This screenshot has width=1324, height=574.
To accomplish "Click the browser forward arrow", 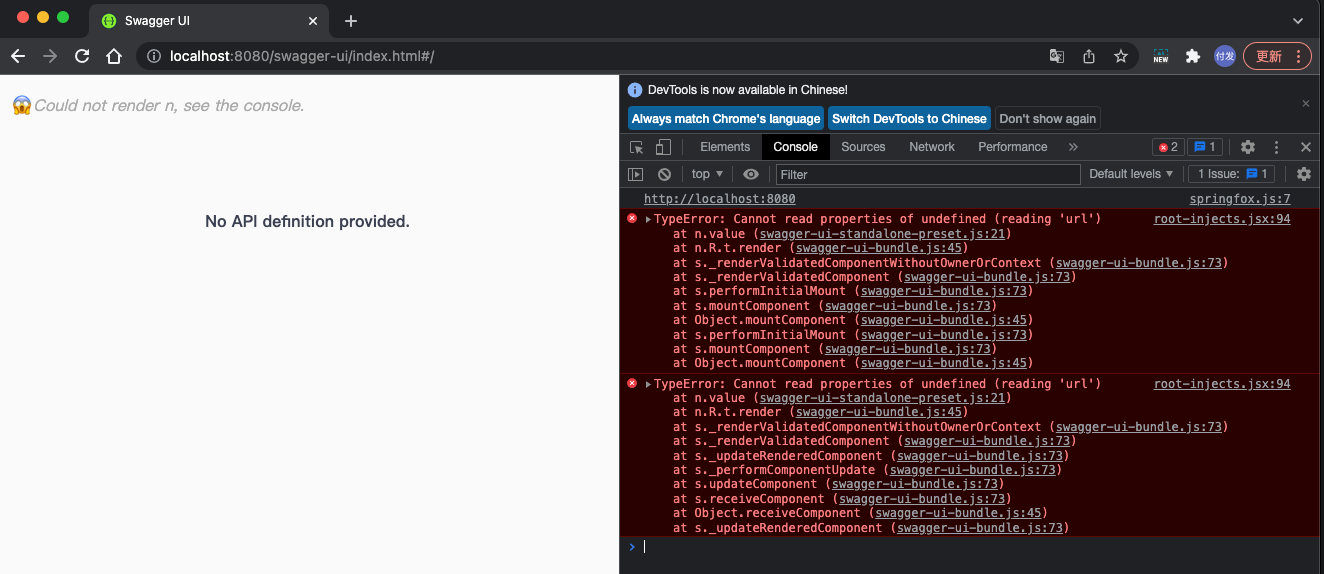I will (x=50, y=56).
